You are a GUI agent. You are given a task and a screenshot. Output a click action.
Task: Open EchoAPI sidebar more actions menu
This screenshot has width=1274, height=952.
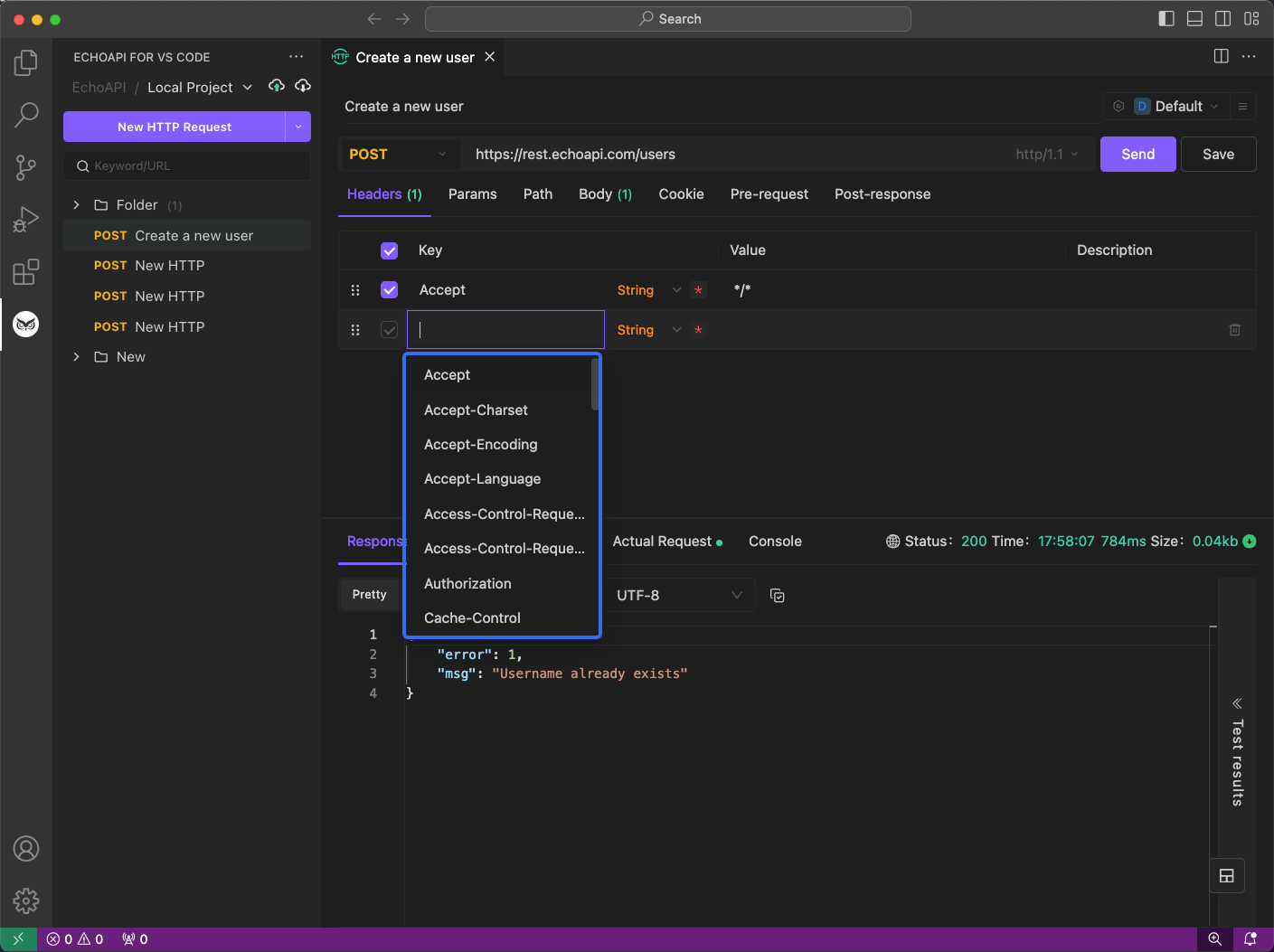click(297, 56)
